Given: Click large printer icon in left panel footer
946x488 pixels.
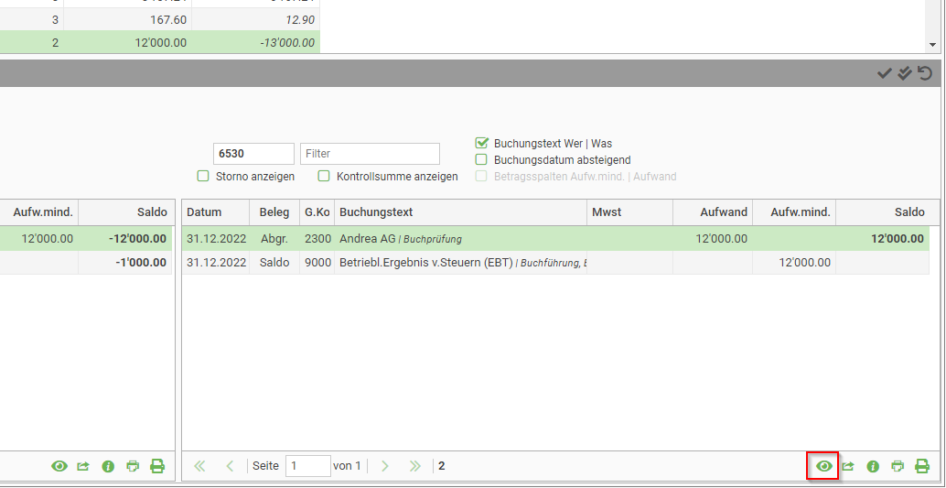Looking at the screenshot, I should (157, 466).
